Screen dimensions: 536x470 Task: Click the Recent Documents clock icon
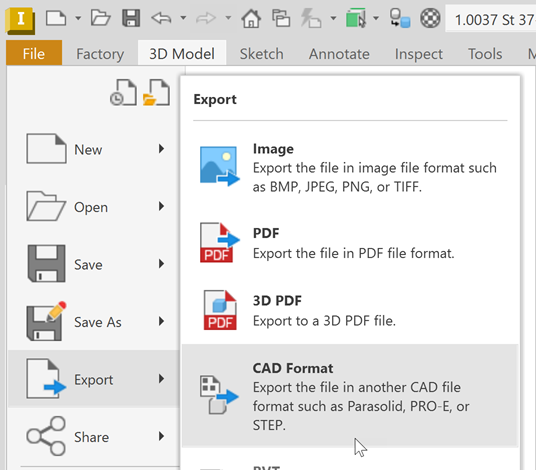click(123, 92)
